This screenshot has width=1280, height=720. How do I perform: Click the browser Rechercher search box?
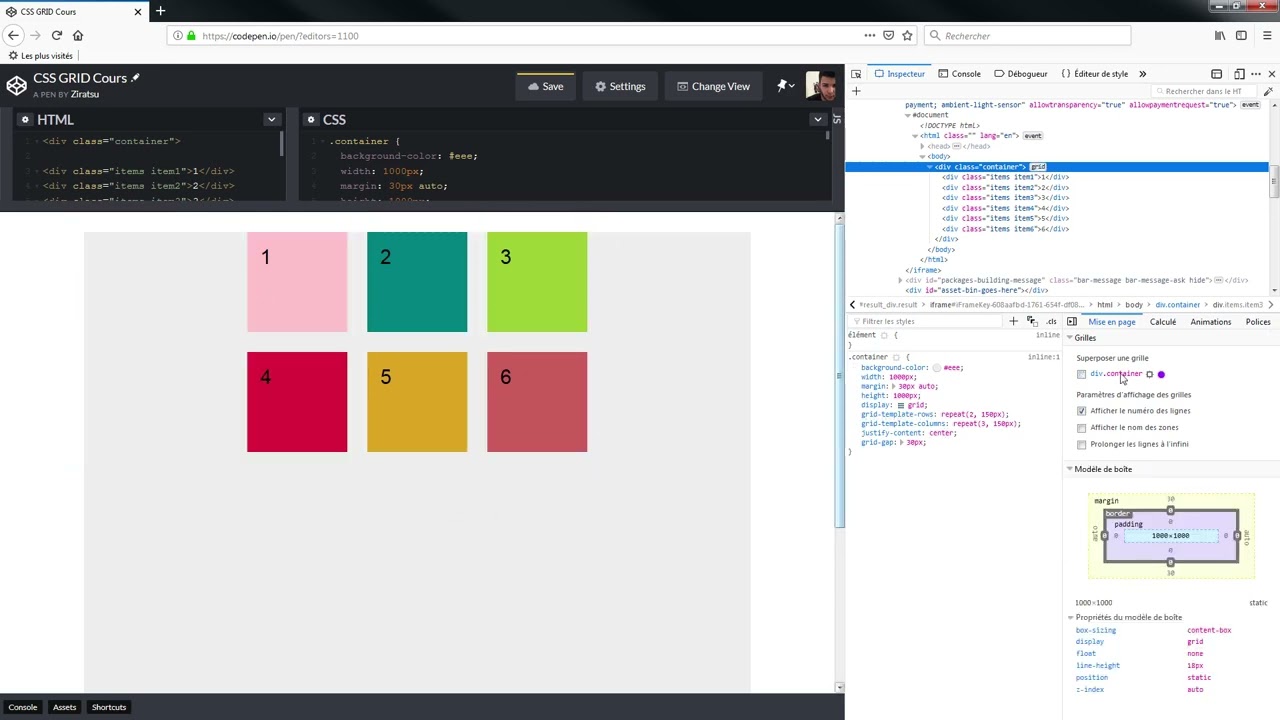coord(1027,36)
